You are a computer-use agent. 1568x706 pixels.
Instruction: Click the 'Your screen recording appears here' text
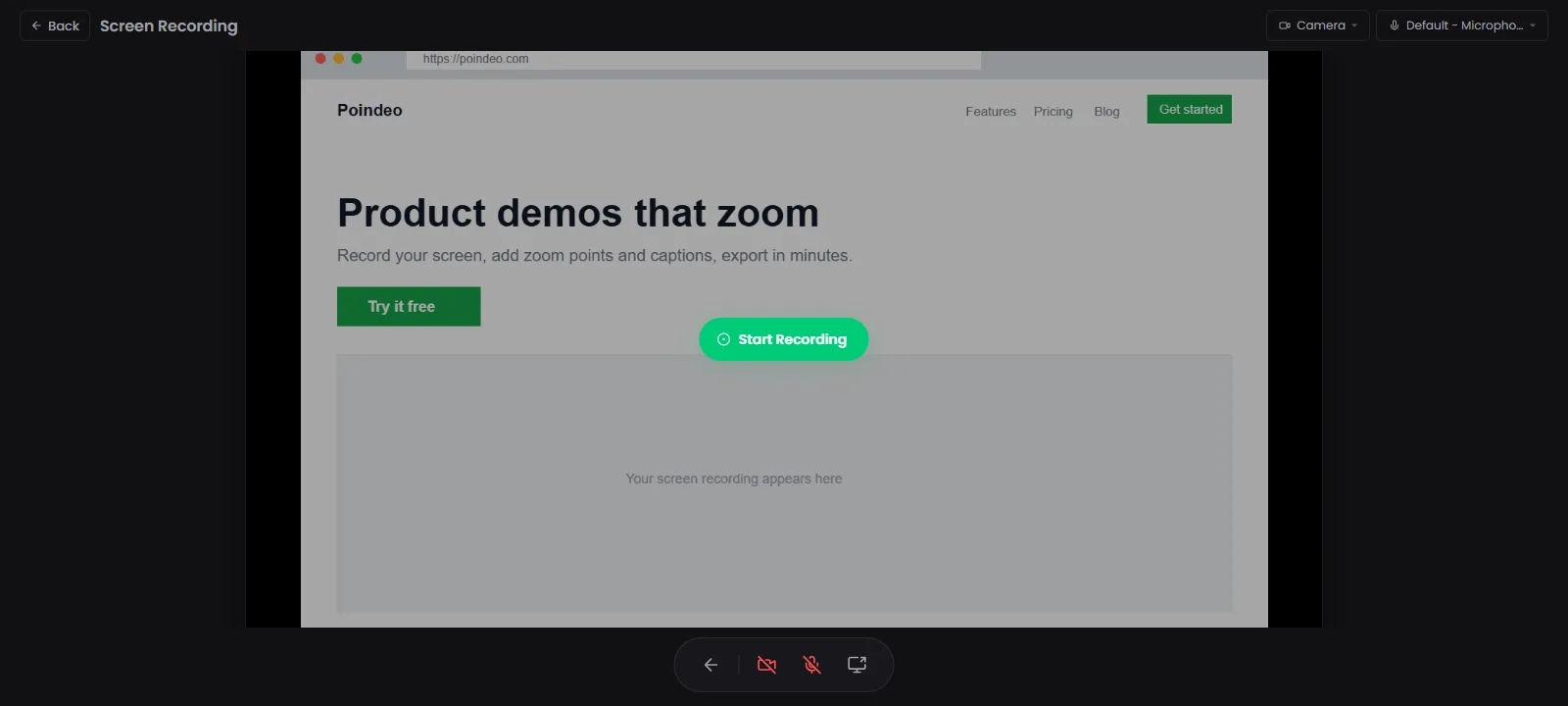click(x=734, y=479)
